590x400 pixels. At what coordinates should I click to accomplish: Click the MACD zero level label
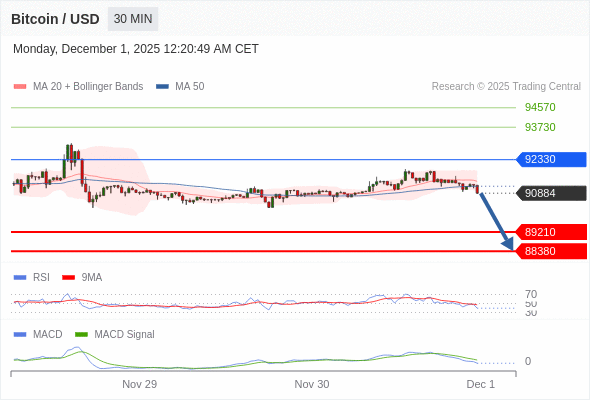coord(528,361)
